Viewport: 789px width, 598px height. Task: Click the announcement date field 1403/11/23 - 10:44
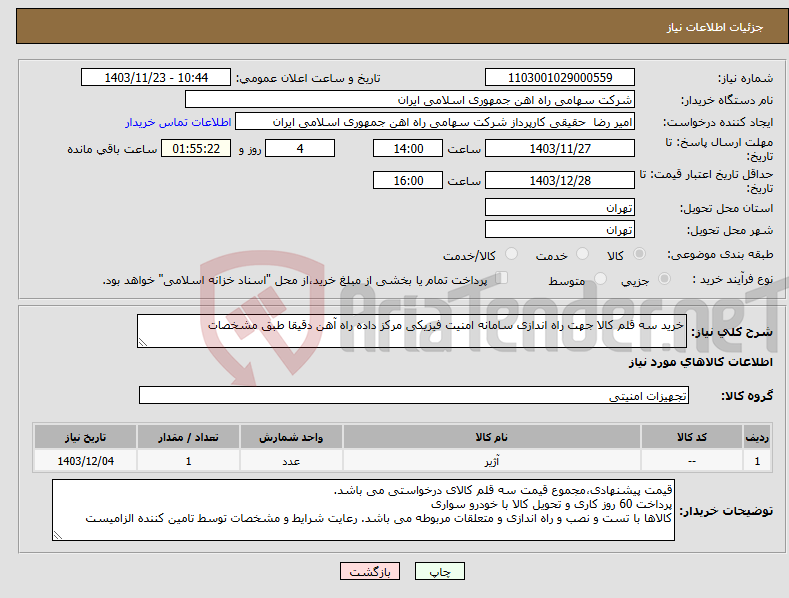coord(156,78)
